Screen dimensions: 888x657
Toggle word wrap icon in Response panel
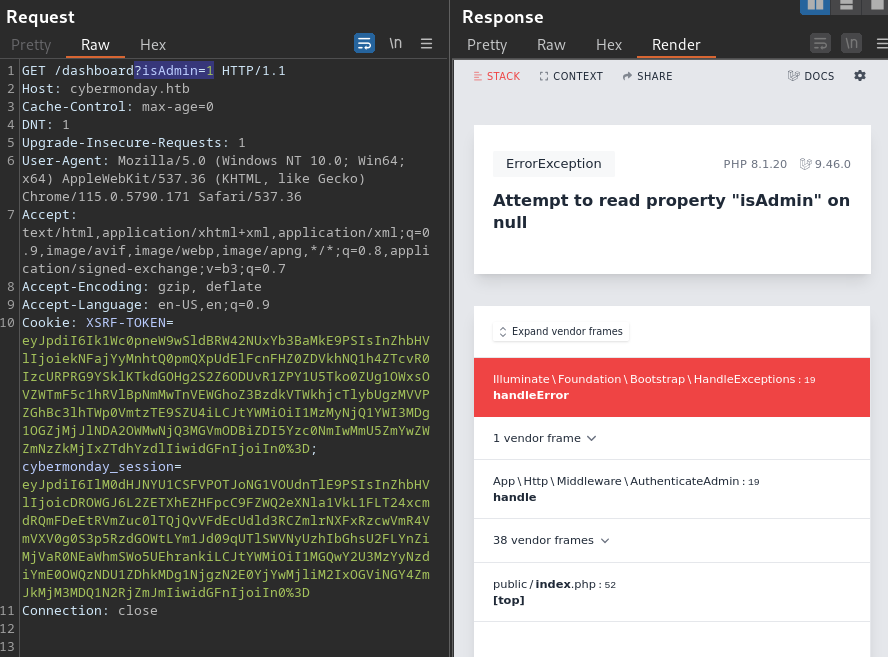820,44
